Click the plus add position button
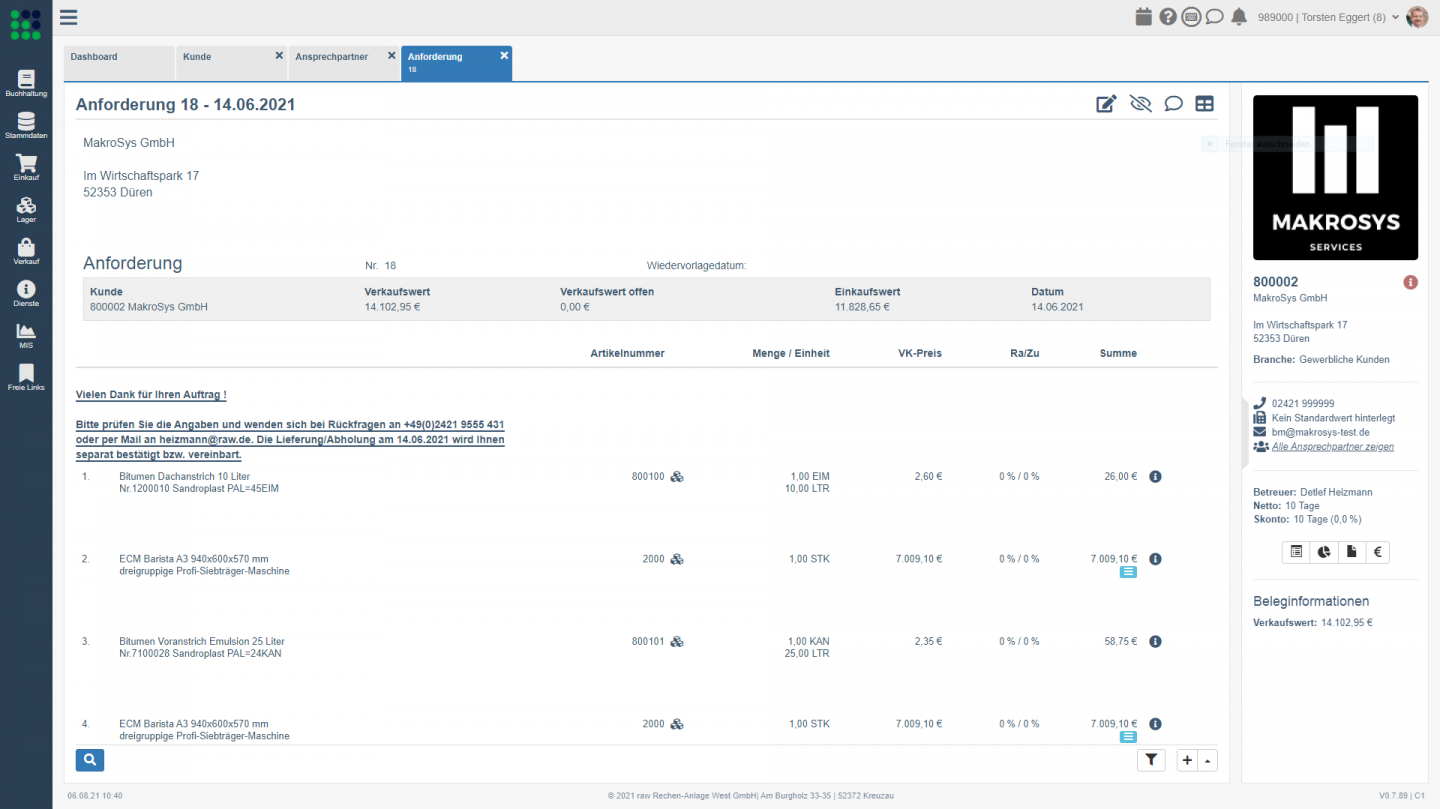The height and width of the screenshot is (809, 1440). [x=1187, y=760]
